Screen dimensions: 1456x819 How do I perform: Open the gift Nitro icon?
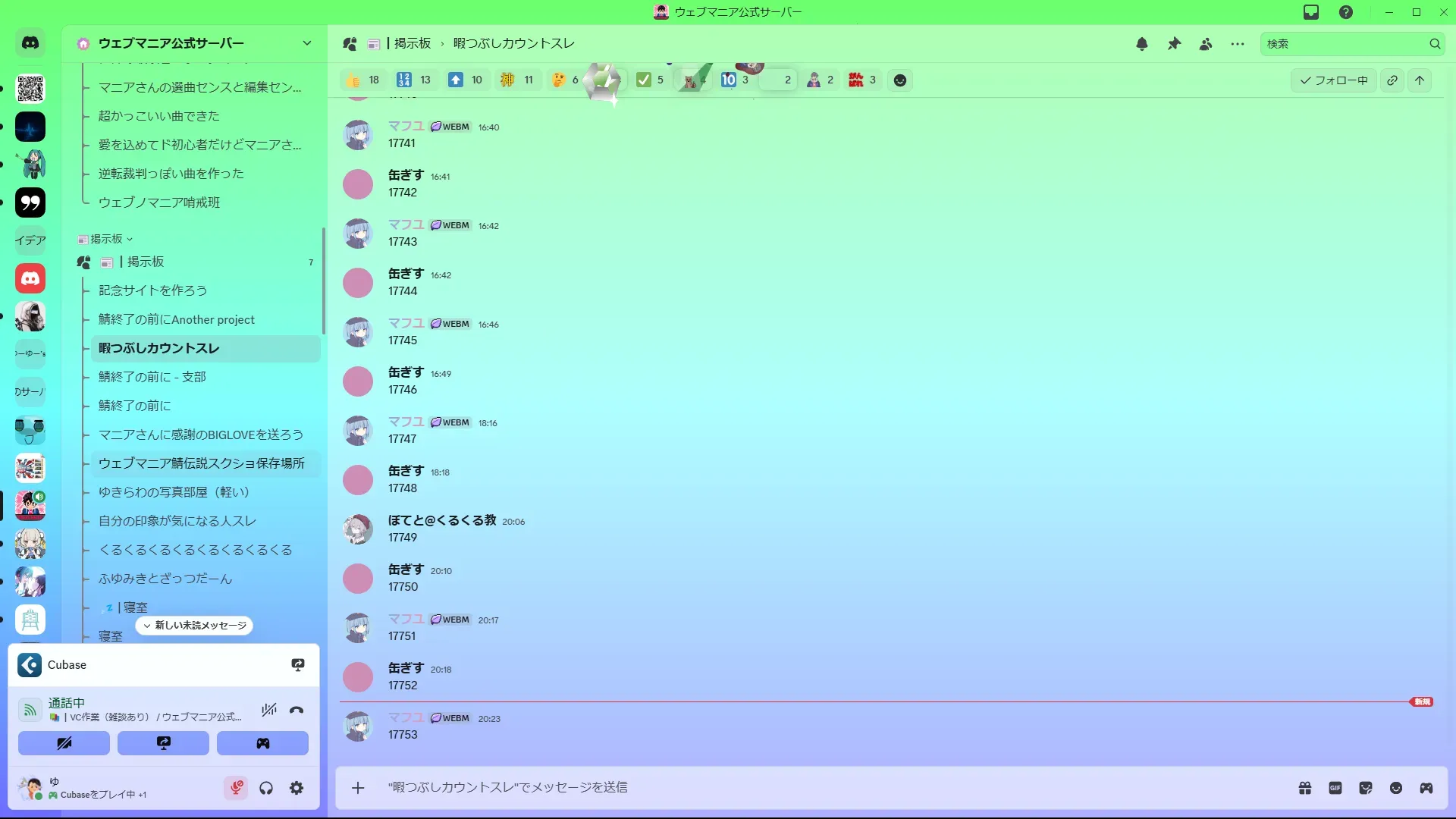1305,788
